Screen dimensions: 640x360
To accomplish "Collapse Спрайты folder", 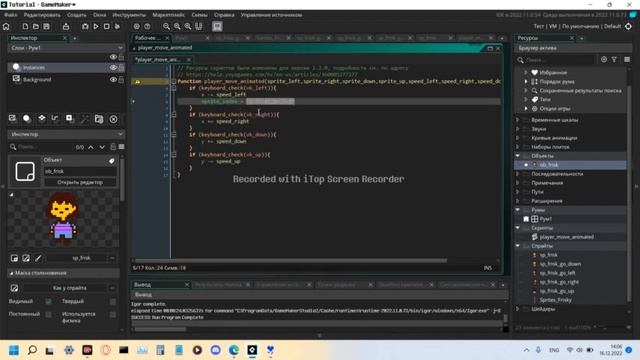I will coord(518,246).
